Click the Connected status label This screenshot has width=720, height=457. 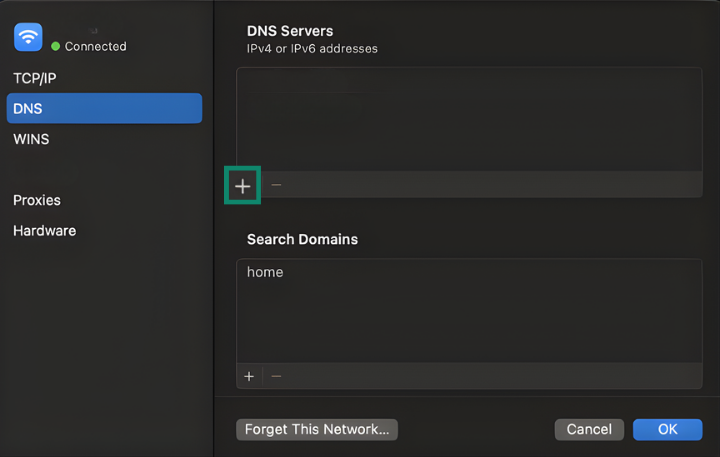(x=96, y=46)
